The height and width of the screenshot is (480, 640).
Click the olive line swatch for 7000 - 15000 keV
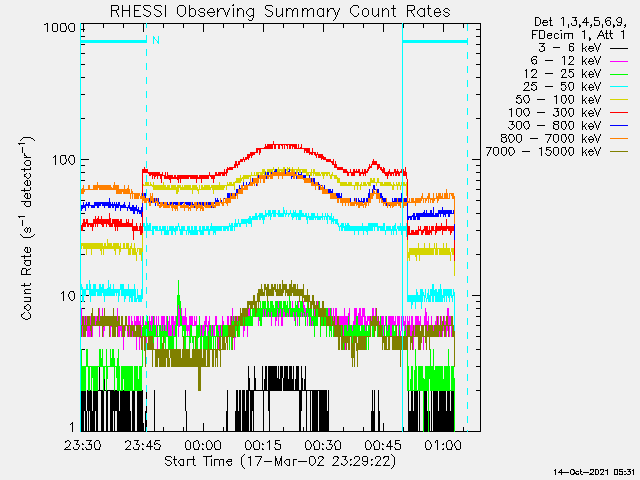(x=619, y=152)
